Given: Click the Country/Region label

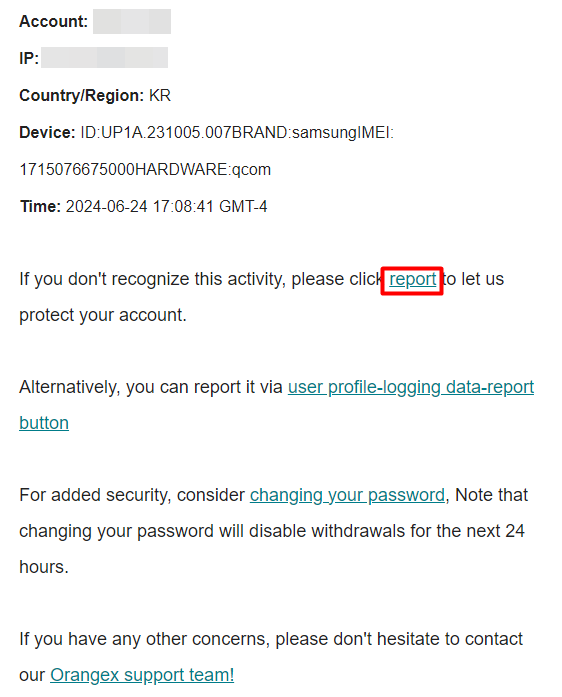Looking at the screenshot, I should point(81,96).
